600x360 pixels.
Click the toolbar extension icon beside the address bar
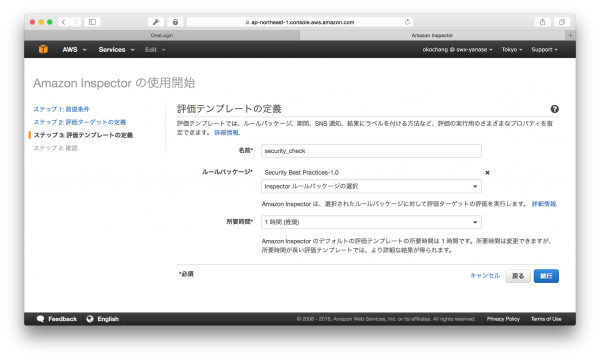click(175, 22)
